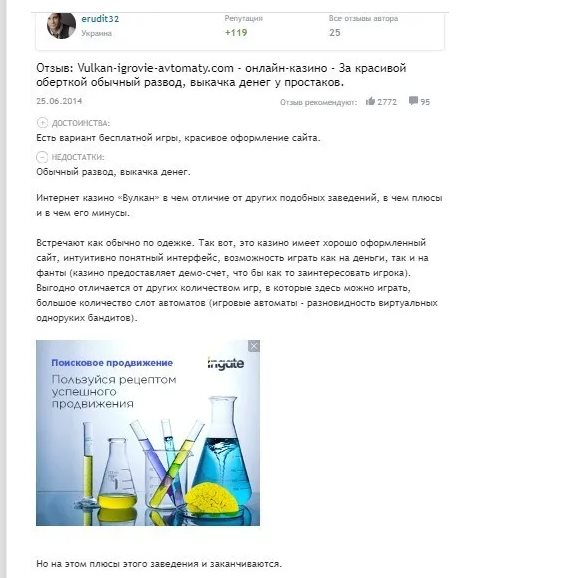Click the Репутация label
The width and height of the screenshot is (565, 578).
[244, 18]
